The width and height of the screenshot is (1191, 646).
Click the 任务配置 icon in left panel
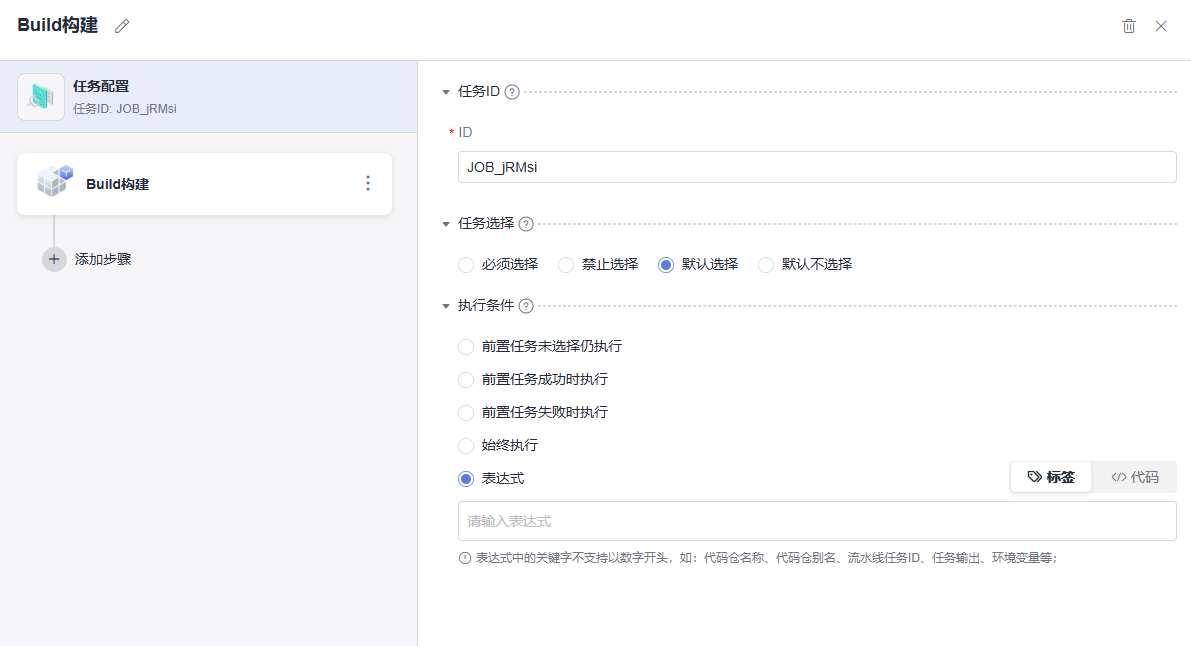41,97
